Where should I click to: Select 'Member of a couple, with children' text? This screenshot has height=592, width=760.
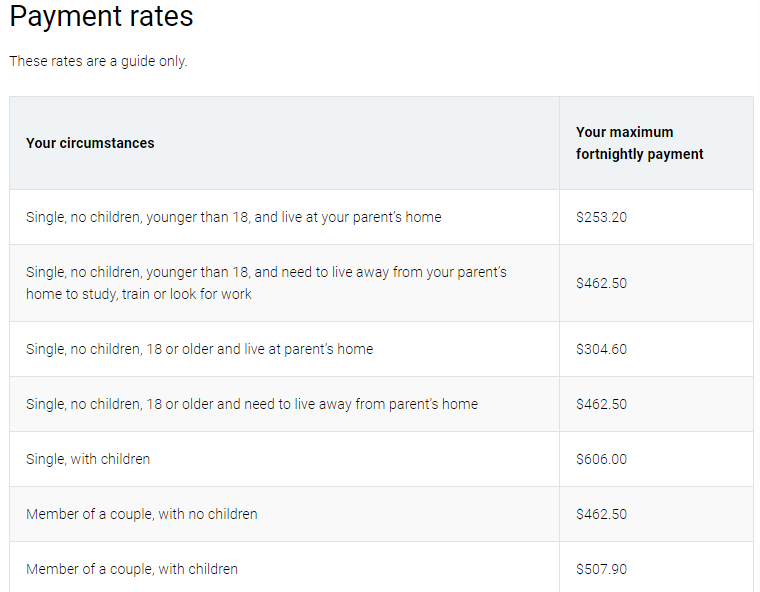pos(132,569)
